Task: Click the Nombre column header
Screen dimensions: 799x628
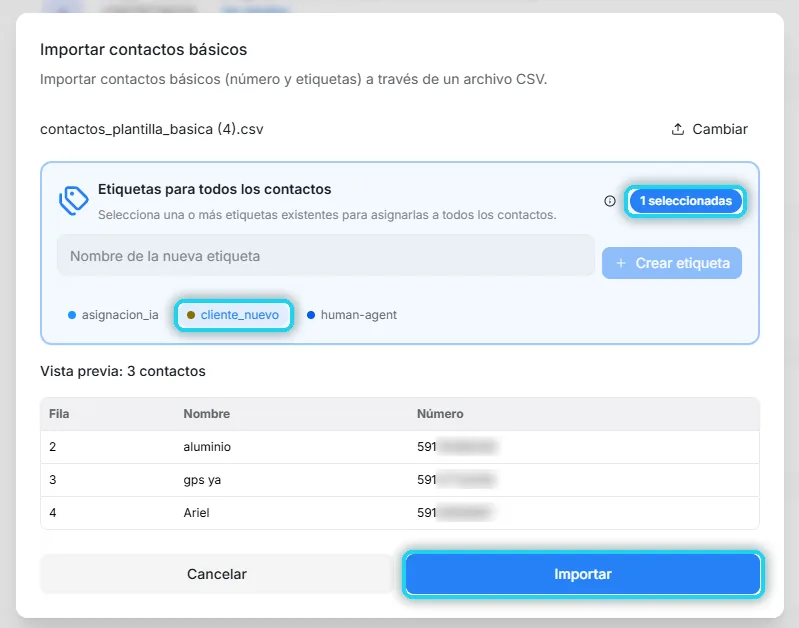Action: (206, 413)
